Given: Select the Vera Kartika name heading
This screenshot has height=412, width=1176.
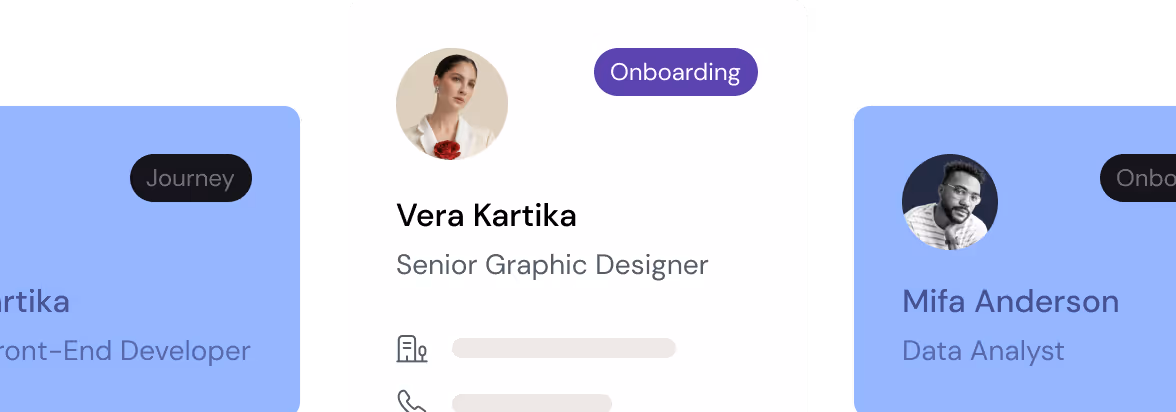Looking at the screenshot, I should point(486,215).
